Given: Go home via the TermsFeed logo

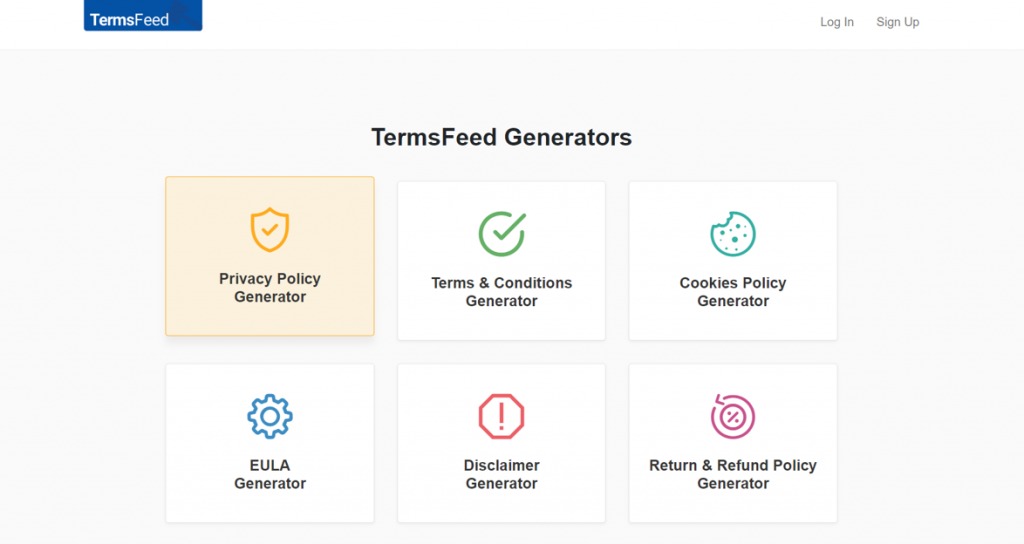Looking at the screenshot, I should pos(143,16).
